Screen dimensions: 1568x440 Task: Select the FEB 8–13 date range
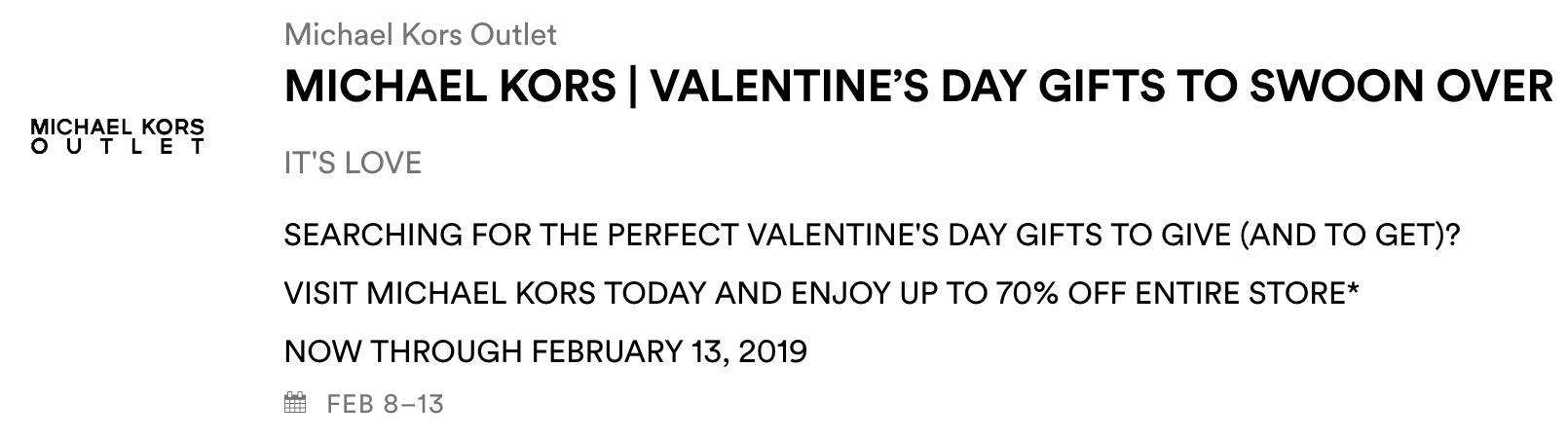tap(386, 403)
